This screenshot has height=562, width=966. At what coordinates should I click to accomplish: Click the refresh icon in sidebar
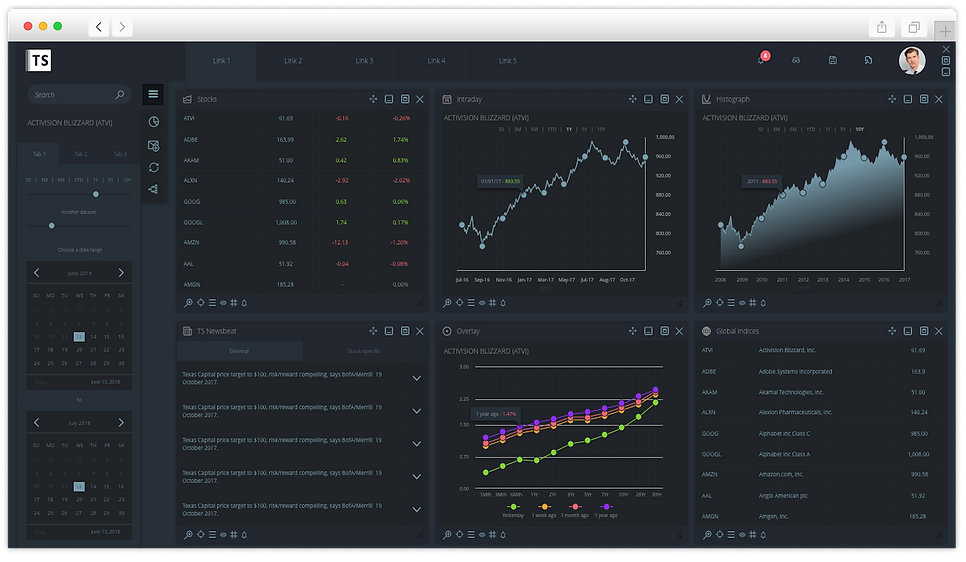pyautogui.click(x=154, y=168)
